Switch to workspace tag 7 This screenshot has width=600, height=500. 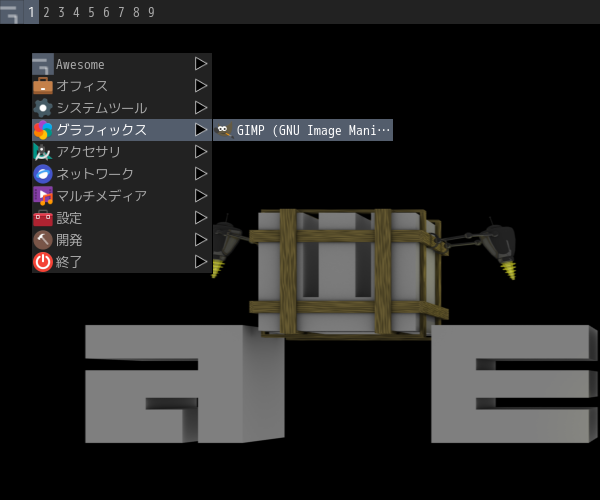click(121, 12)
